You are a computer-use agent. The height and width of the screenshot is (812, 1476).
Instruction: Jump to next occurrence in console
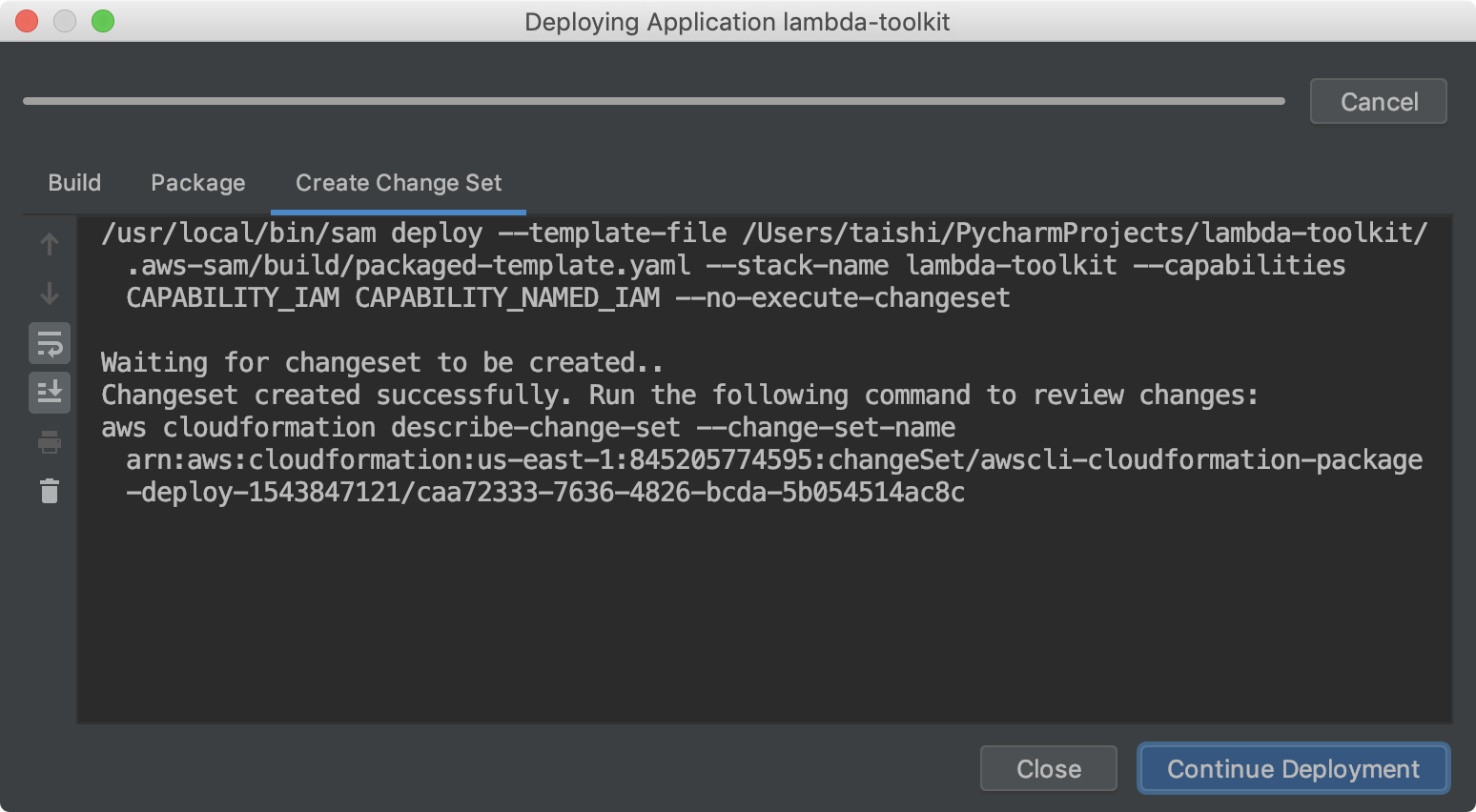(x=49, y=294)
